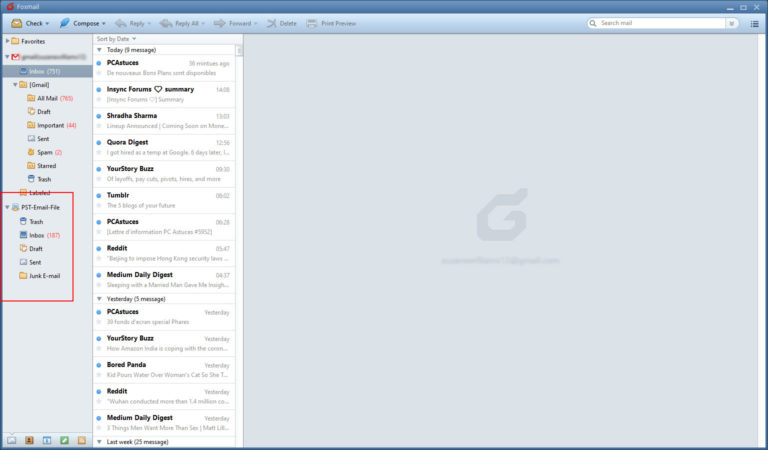Click the Gmail Sent folder icon

point(31,139)
